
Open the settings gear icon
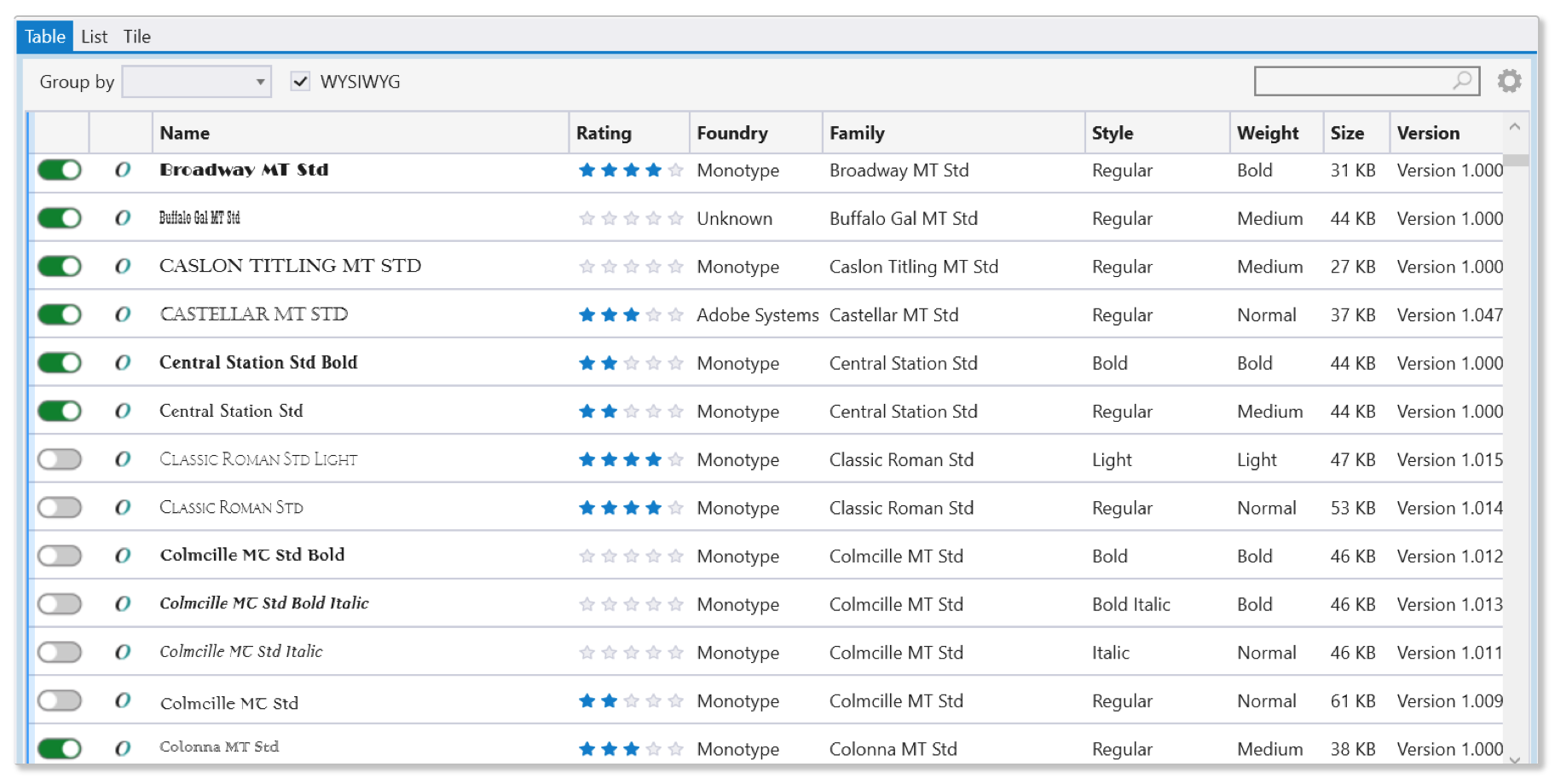(1509, 81)
